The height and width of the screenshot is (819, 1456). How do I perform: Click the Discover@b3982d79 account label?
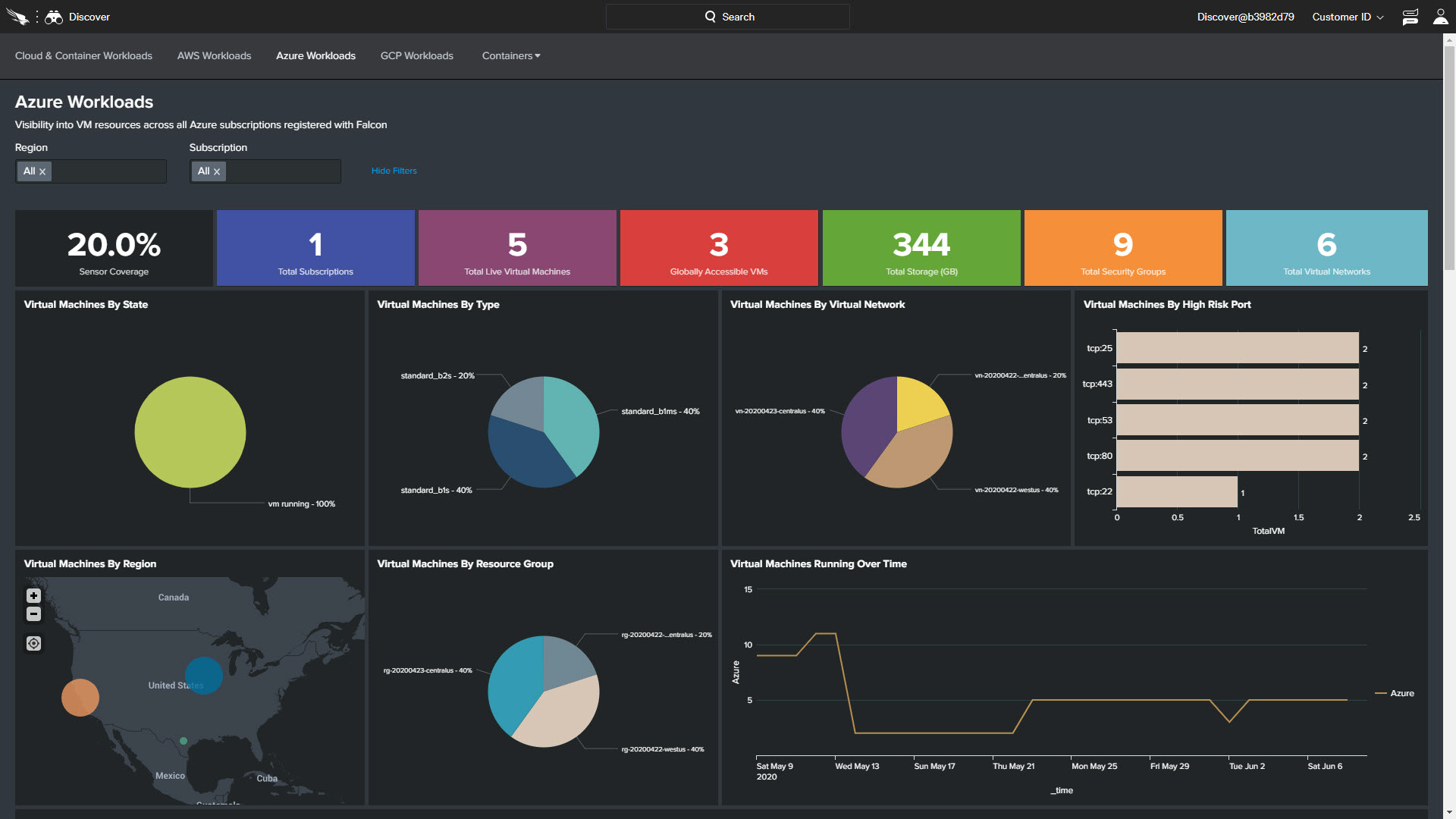(1245, 17)
